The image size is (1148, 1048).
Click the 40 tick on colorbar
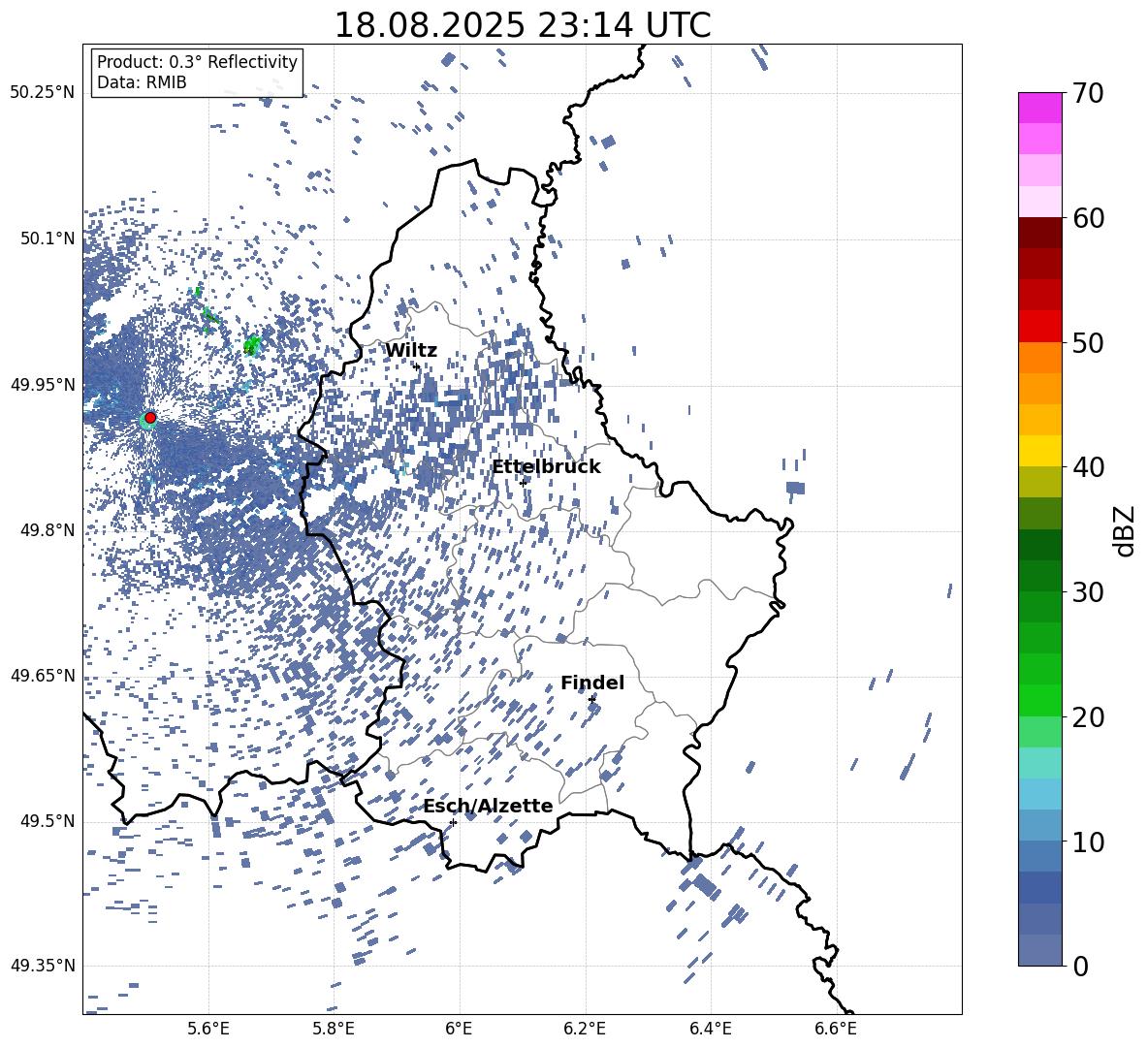1088,467
